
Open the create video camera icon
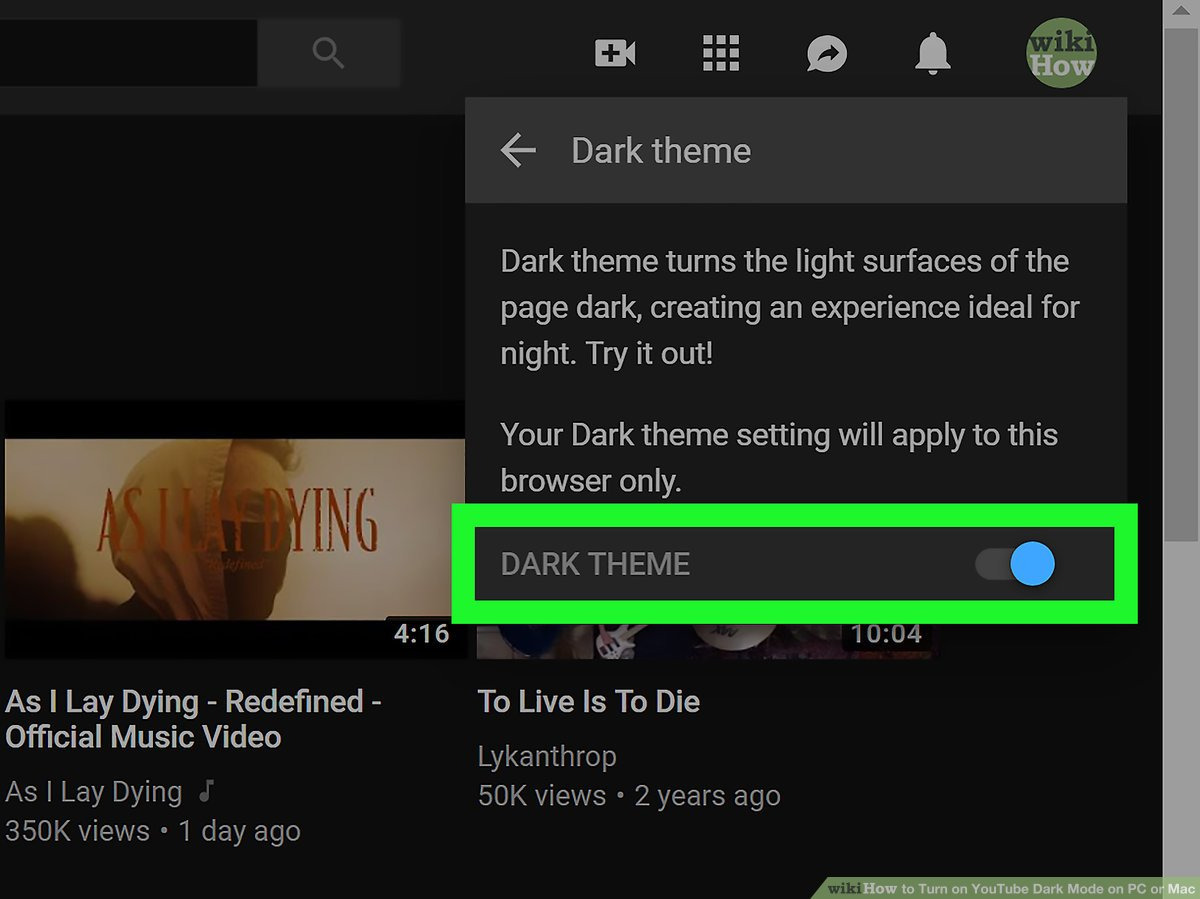click(x=615, y=53)
